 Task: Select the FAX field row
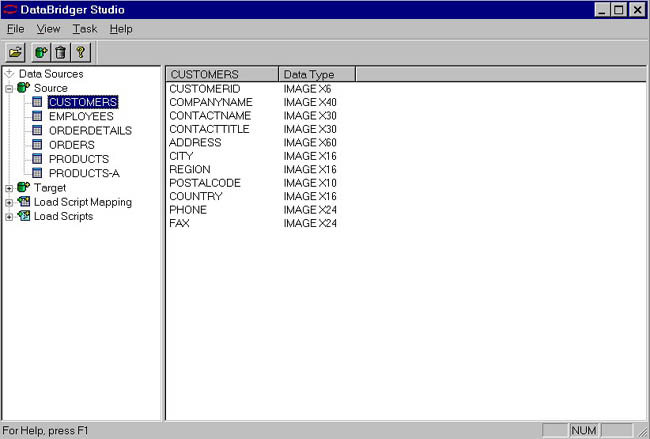click(x=179, y=223)
